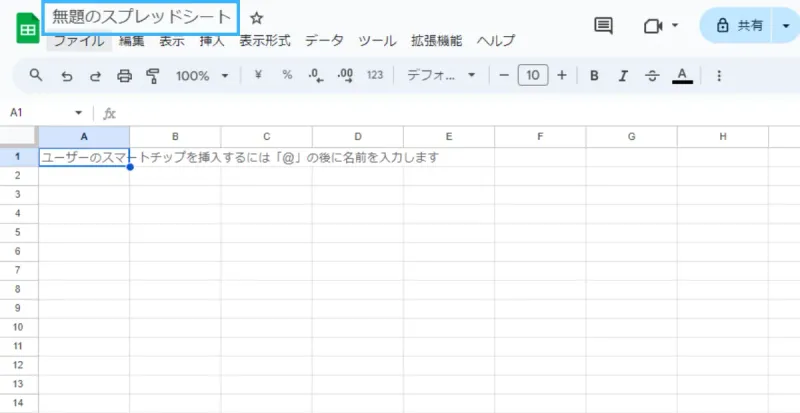The height and width of the screenshot is (413, 800).
Task: Select column B header
Action: (x=175, y=137)
